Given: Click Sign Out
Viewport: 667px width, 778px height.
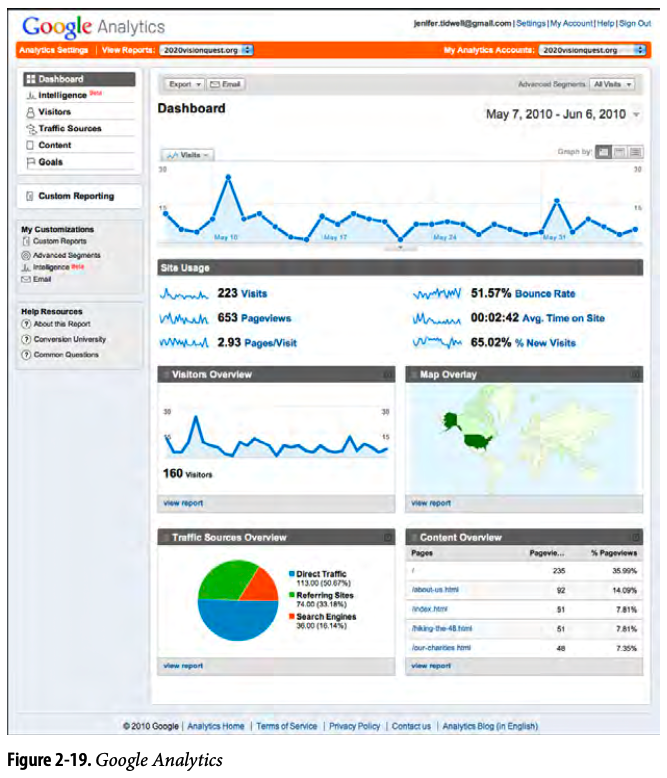Looking at the screenshot, I should pyautogui.click(x=635, y=23).
